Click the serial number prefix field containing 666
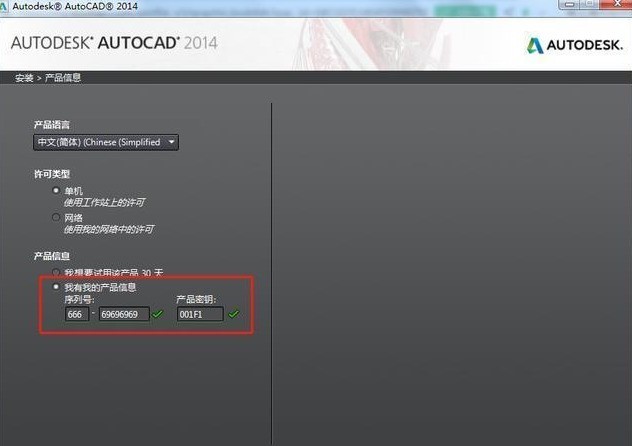 click(x=77, y=314)
